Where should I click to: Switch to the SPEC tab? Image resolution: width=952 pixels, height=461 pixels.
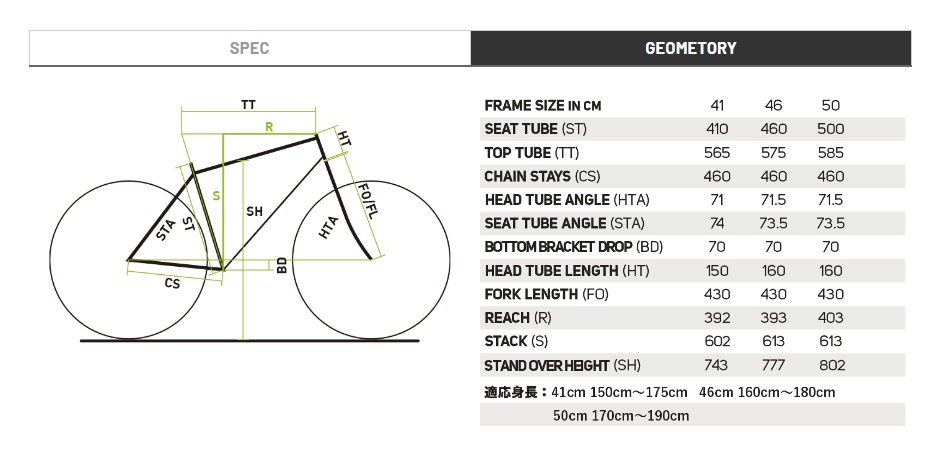(250, 48)
